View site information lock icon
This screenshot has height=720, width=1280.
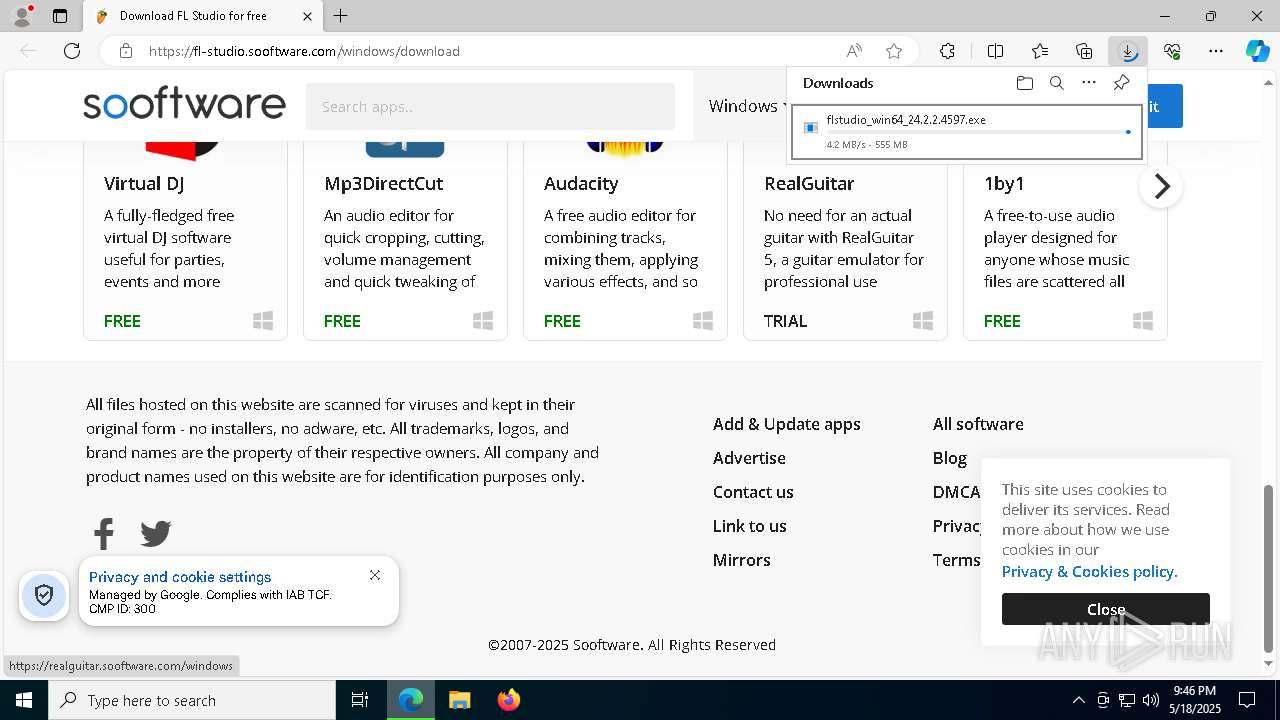click(125, 51)
